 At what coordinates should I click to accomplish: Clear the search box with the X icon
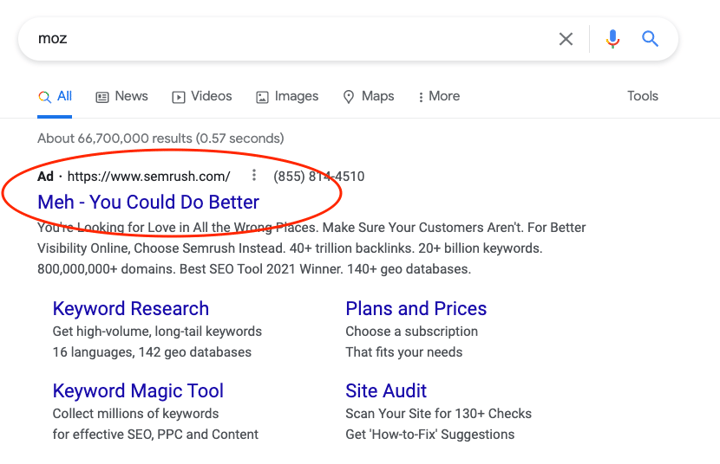click(566, 39)
